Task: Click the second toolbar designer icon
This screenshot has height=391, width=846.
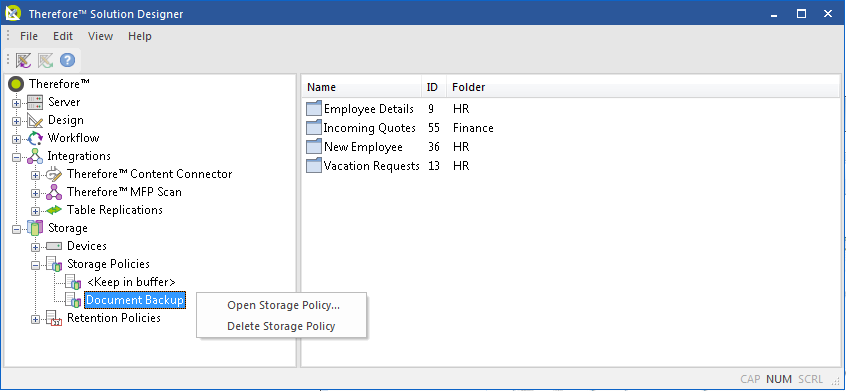Action: pyautogui.click(x=45, y=60)
